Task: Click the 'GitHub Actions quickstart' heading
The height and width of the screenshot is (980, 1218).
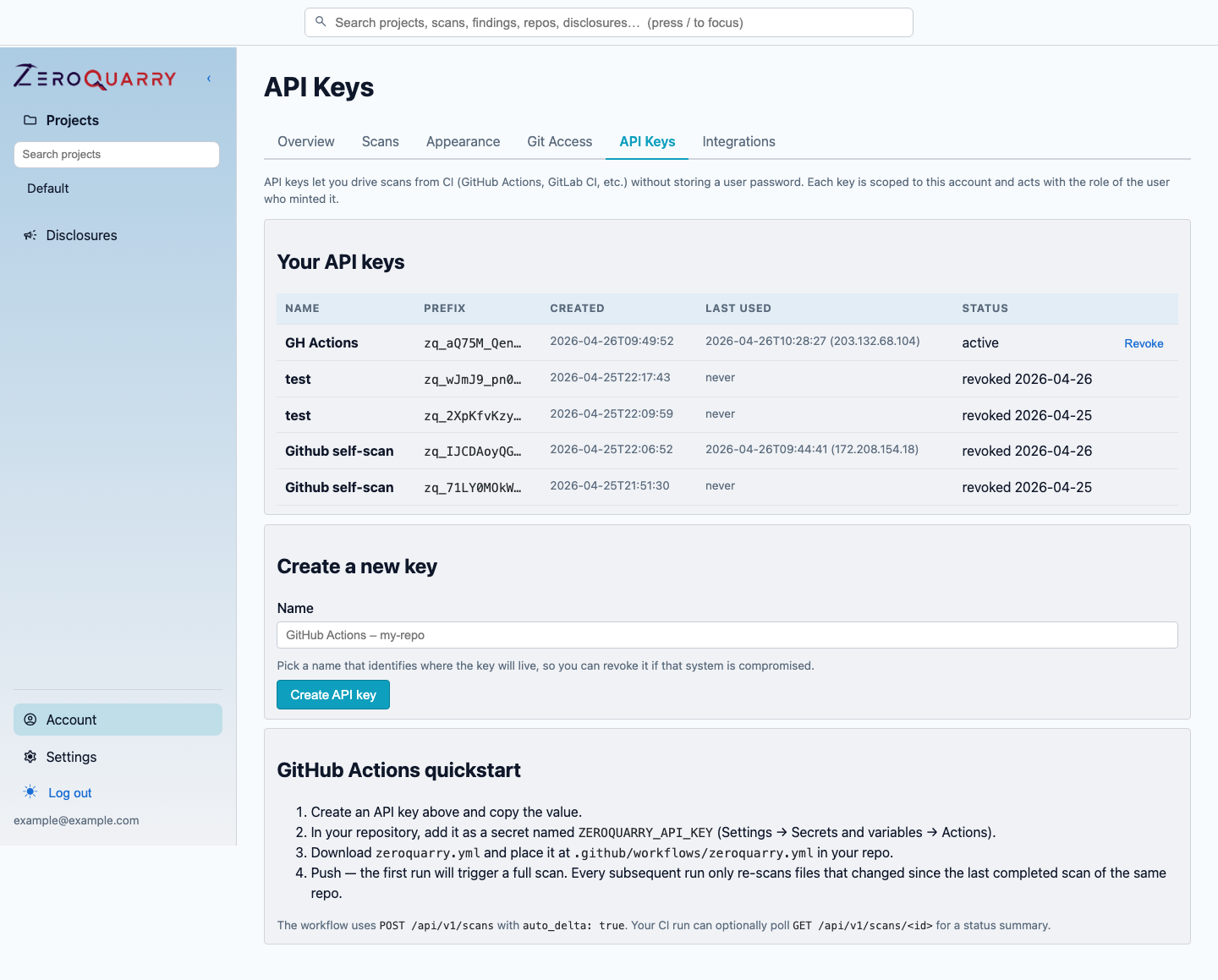Action: [398, 770]
